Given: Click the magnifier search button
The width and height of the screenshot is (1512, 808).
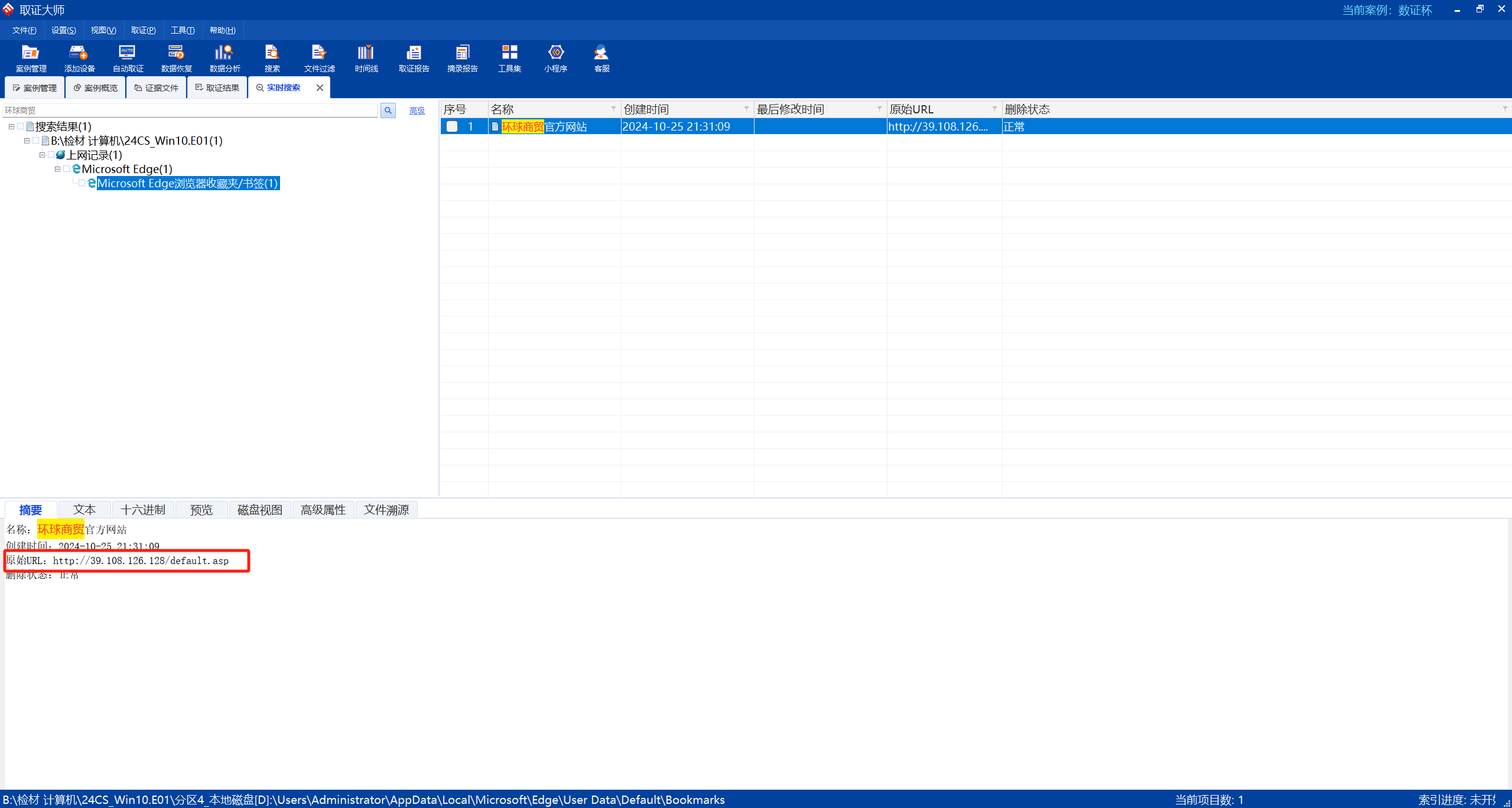Looking at the screenshot, I should pyautogui.click(x=388, y=110).
